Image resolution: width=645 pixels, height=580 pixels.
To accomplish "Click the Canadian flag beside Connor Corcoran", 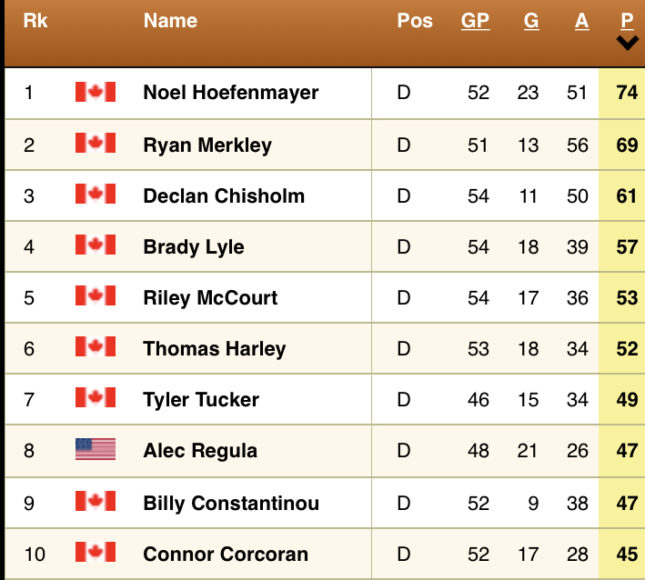I will [x=95, y=553].
